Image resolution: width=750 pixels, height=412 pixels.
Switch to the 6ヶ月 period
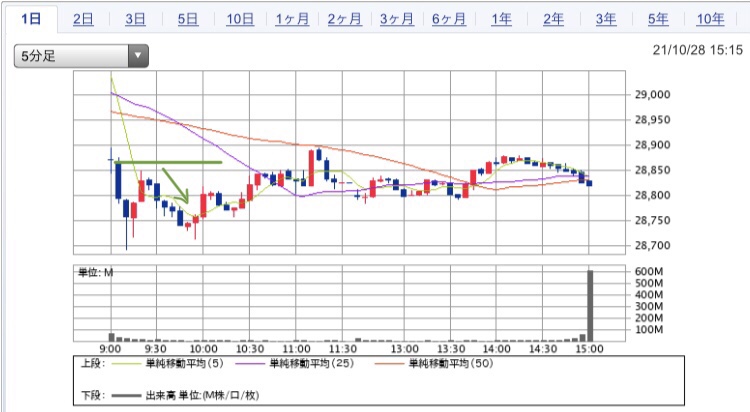click(449, 19)
